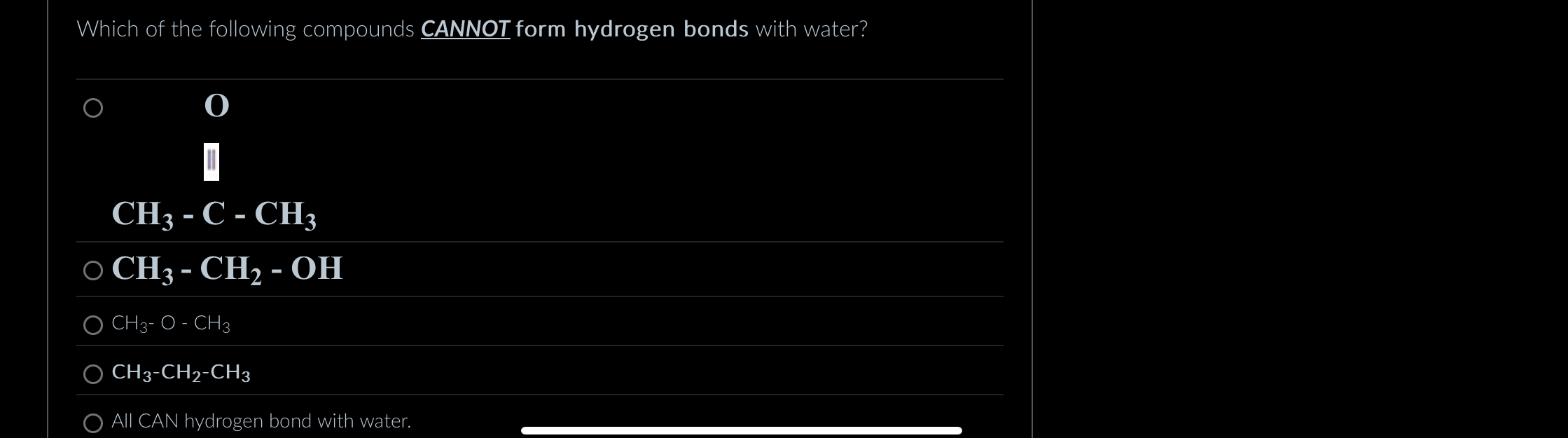Pick the CH3-CH2-CH3 answer choice
The height and width of the screenshot is (438, 1568).
coord(93,374)
